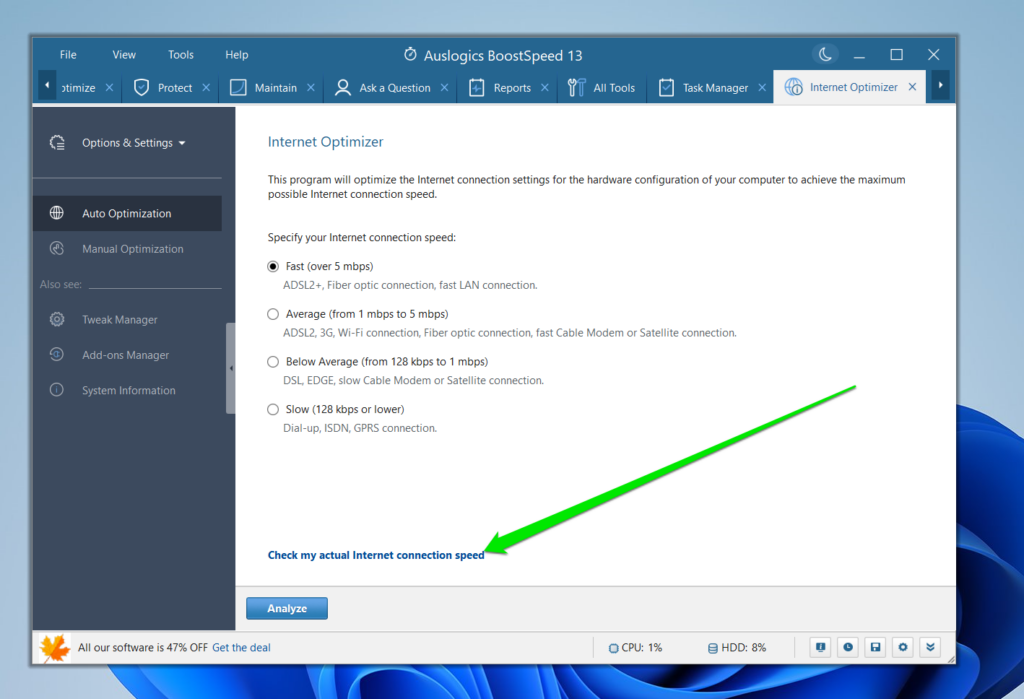Expand Options & Settings dropdown
Image resolution: width=1024 pixels, height=699 pixels.
[x=133, y=143]
